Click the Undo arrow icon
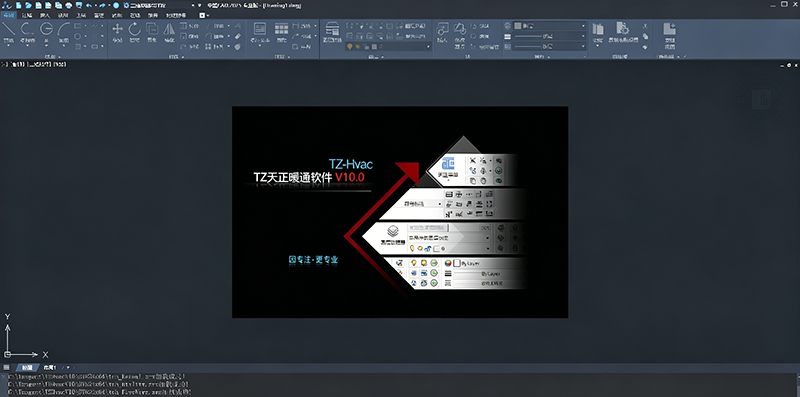800x397 pixels. tap(89, 5)
